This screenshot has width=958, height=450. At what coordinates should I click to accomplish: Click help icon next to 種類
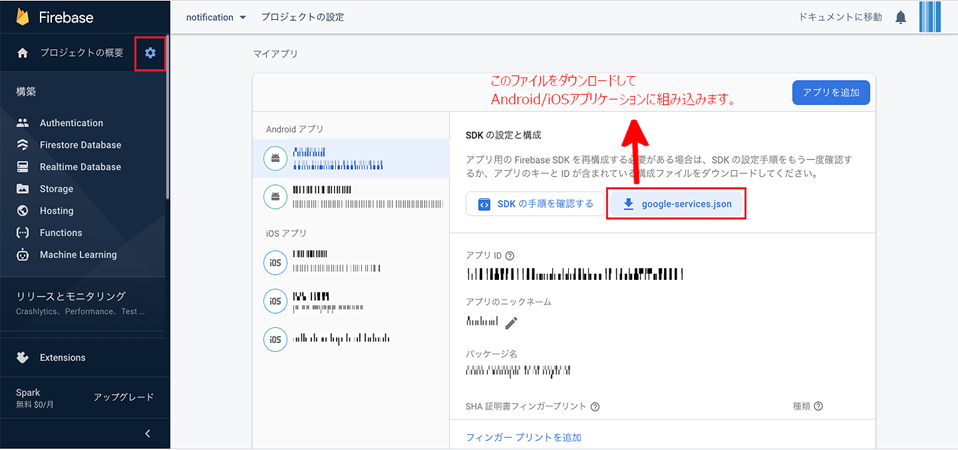click(x=818, y=406)
